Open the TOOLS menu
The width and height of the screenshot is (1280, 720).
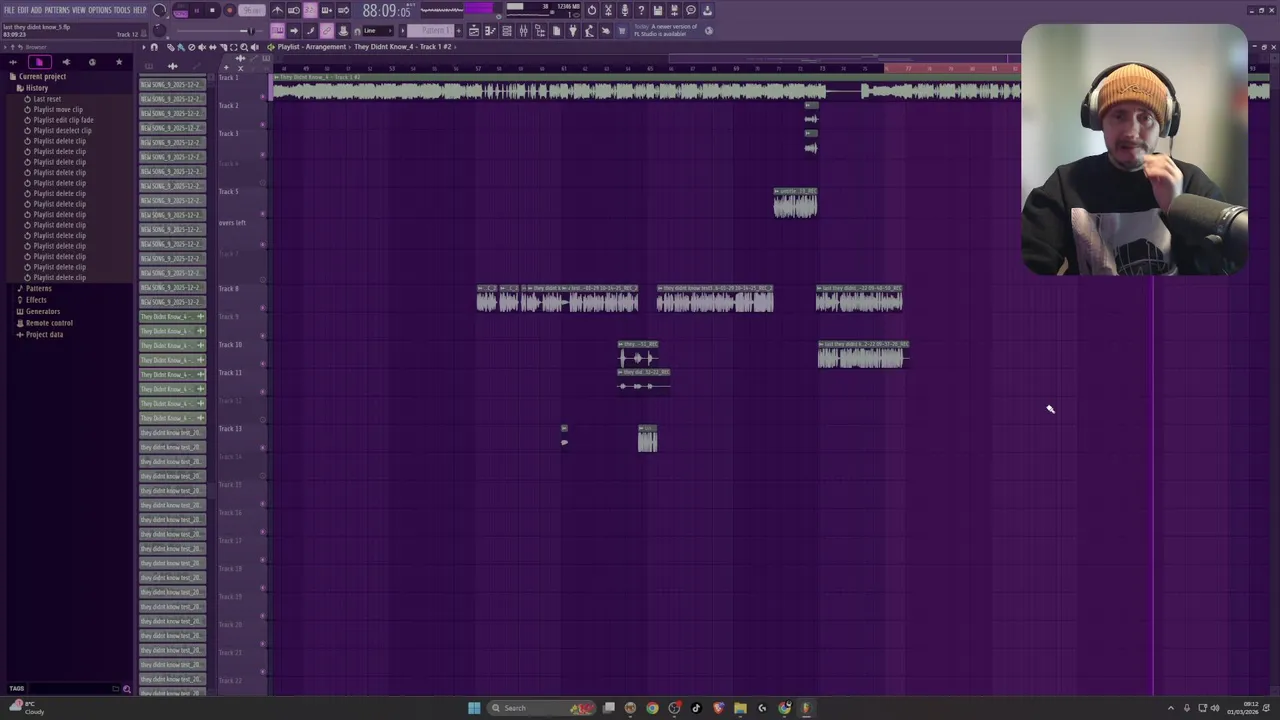pyautogui.click(x=122, y=10)
